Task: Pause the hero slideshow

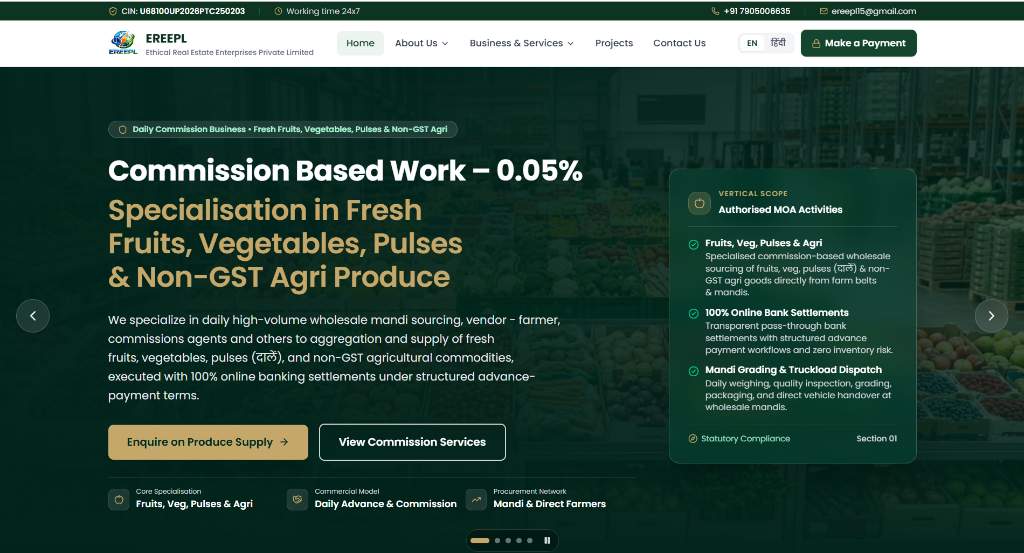Action: [x=547, y=541]
